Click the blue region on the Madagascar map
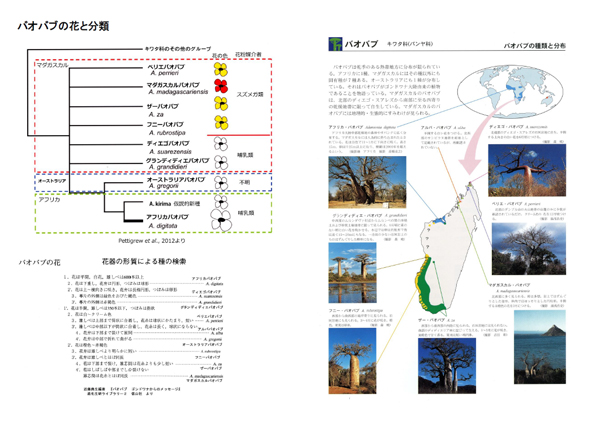This screenshot has width=600, height=430. [441, 220]
